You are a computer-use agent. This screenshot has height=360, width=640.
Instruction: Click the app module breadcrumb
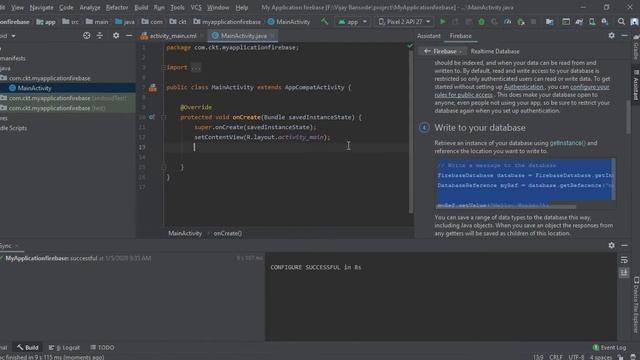tap(46, 22)
